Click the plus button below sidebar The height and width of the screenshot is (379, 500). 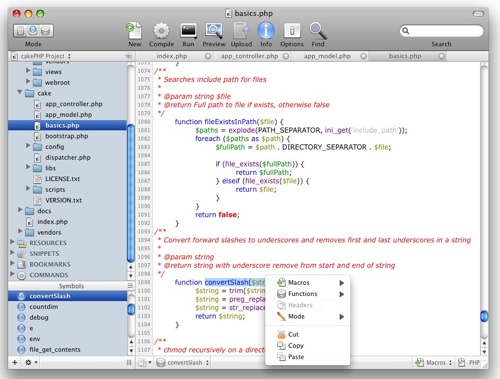pyautogui.click(x=15, y=362)
